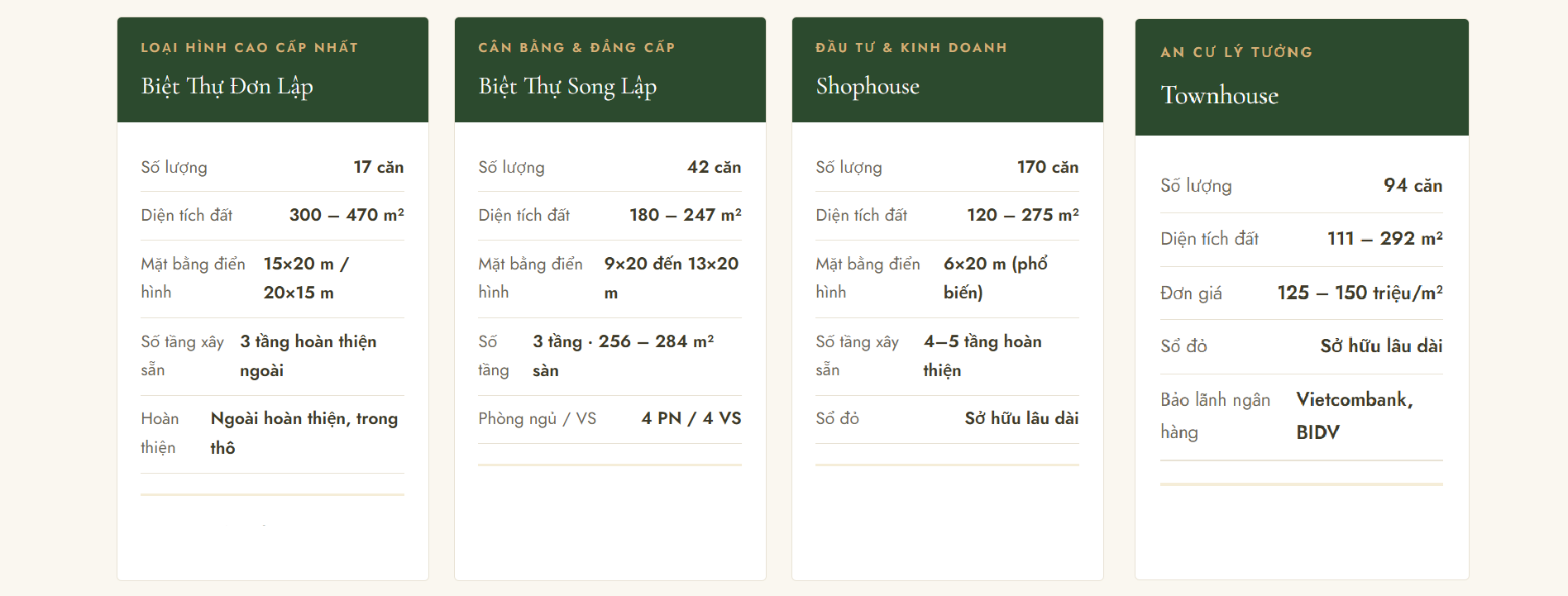Select the Townhouse card heading
The width and height of the screenshot is (1568, 596).
[1219, 96]
